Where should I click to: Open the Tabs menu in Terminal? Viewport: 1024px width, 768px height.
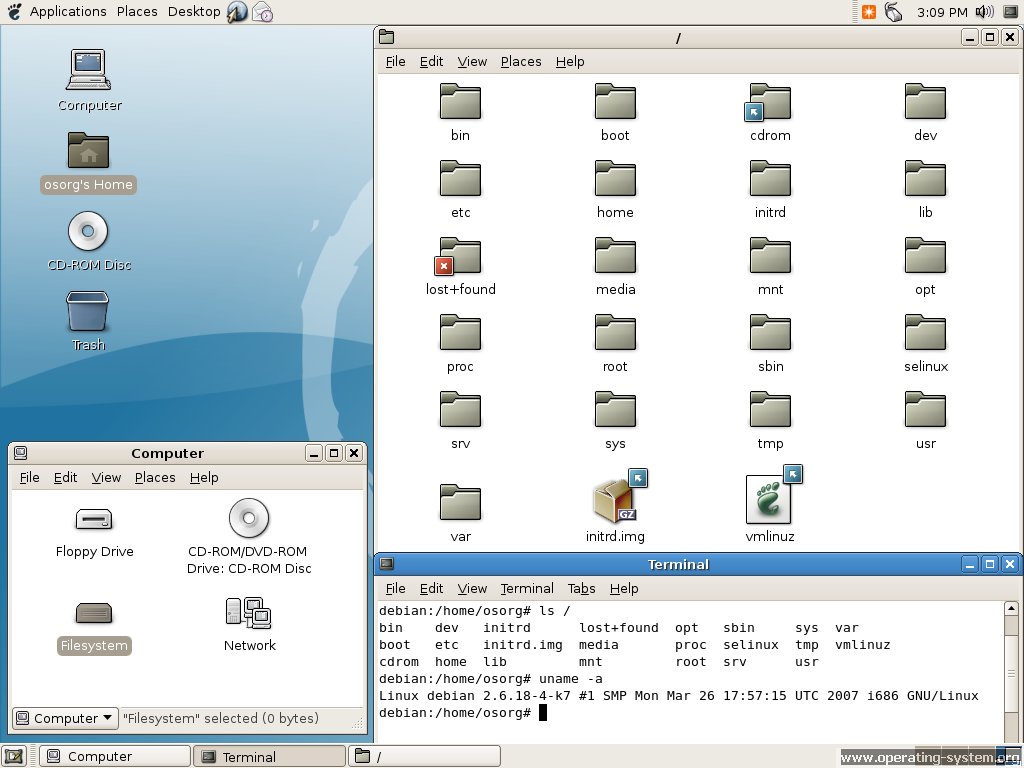pos(581,588)
